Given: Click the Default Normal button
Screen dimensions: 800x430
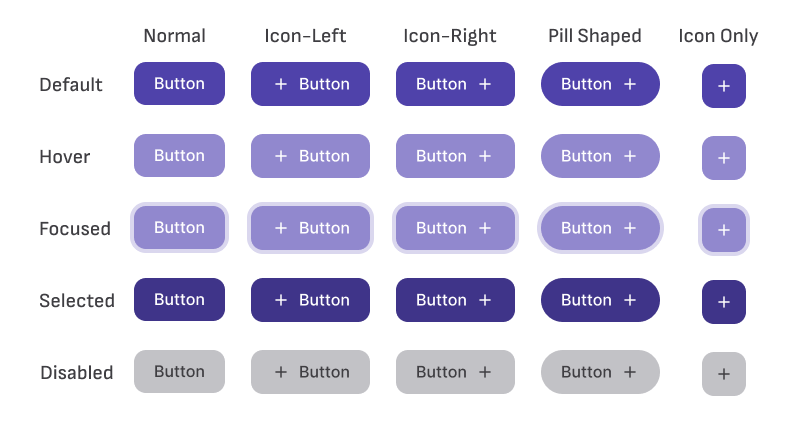Looking at the screenshot, I should click(179, 84).
